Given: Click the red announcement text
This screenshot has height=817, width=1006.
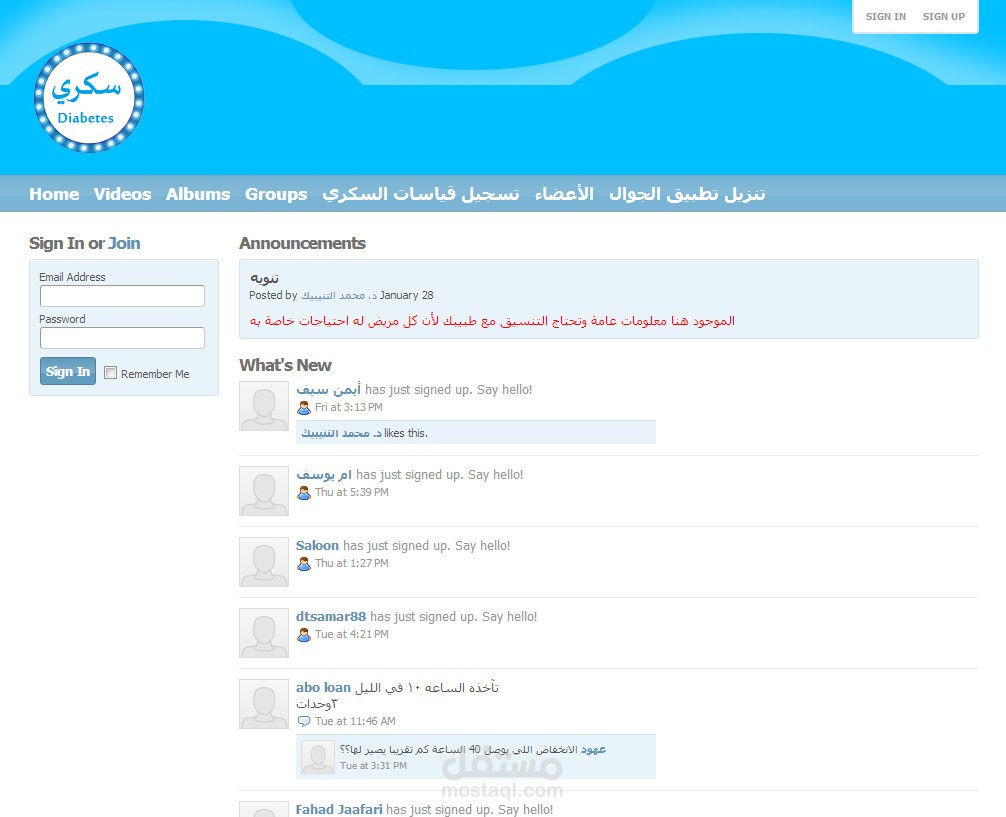Looking at the screenshot, I should 492,321.
